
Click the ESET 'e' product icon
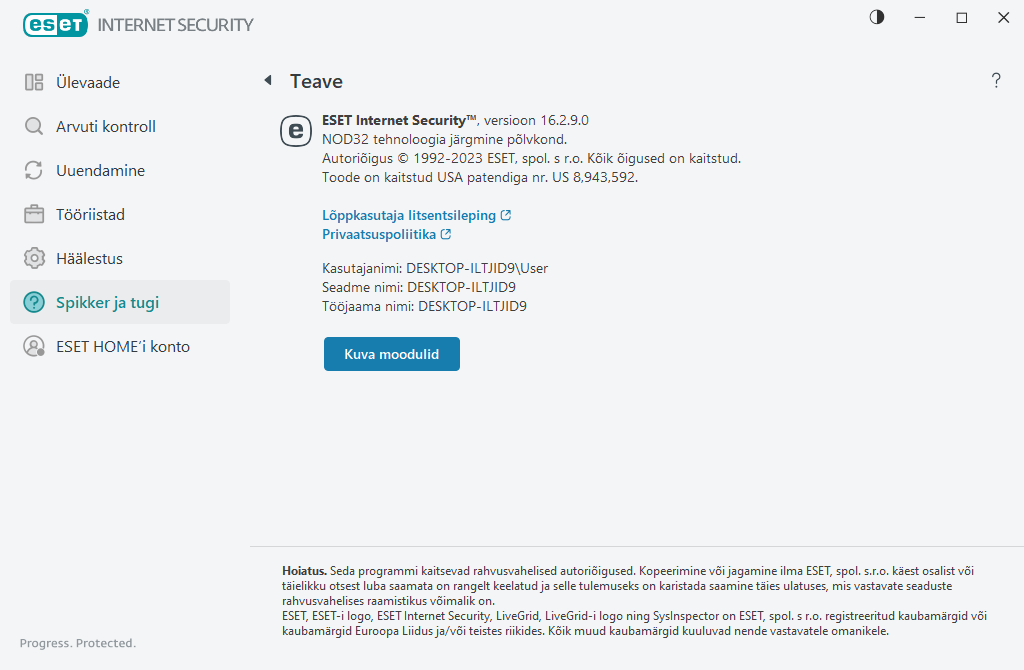[296, 130]
